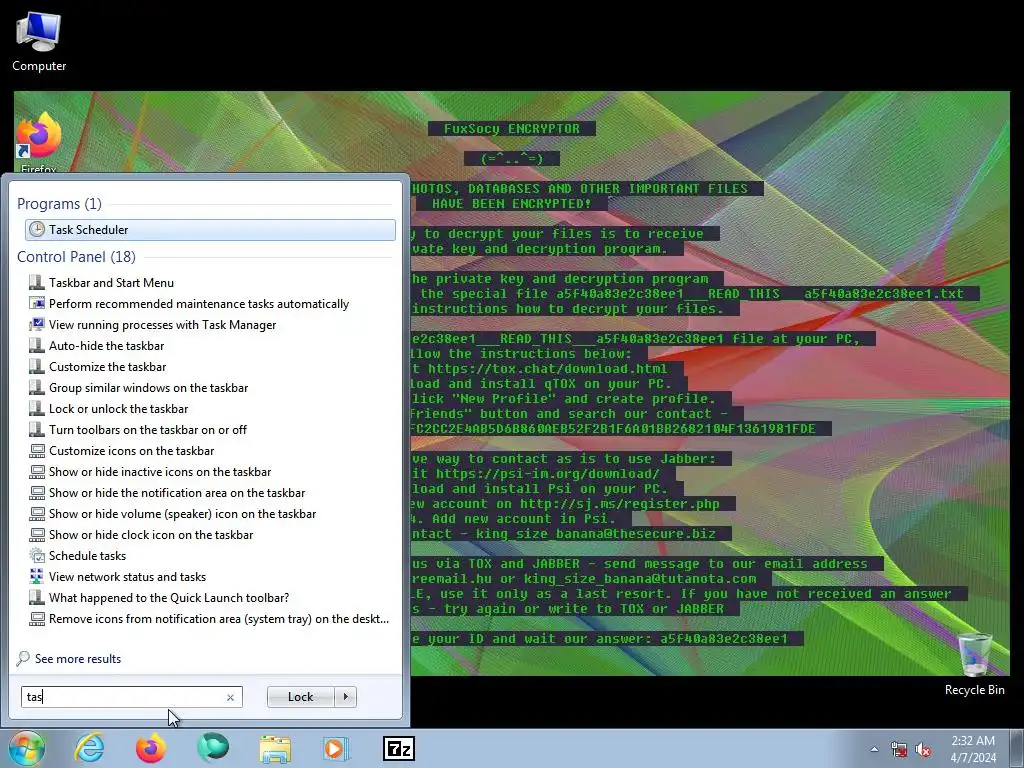The width and height of the screenshot is (1024, 768).
Task: Open Internet Explorer from the taskbar
Action: [x=89, y=748]
